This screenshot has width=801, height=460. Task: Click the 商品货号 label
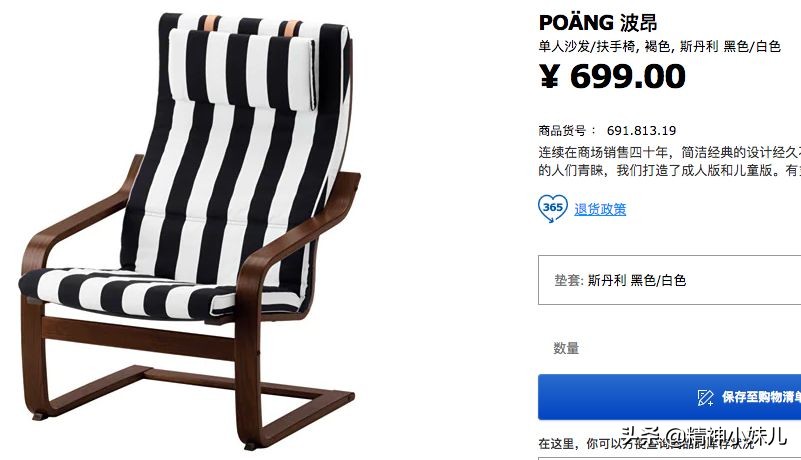click(562, 131)
